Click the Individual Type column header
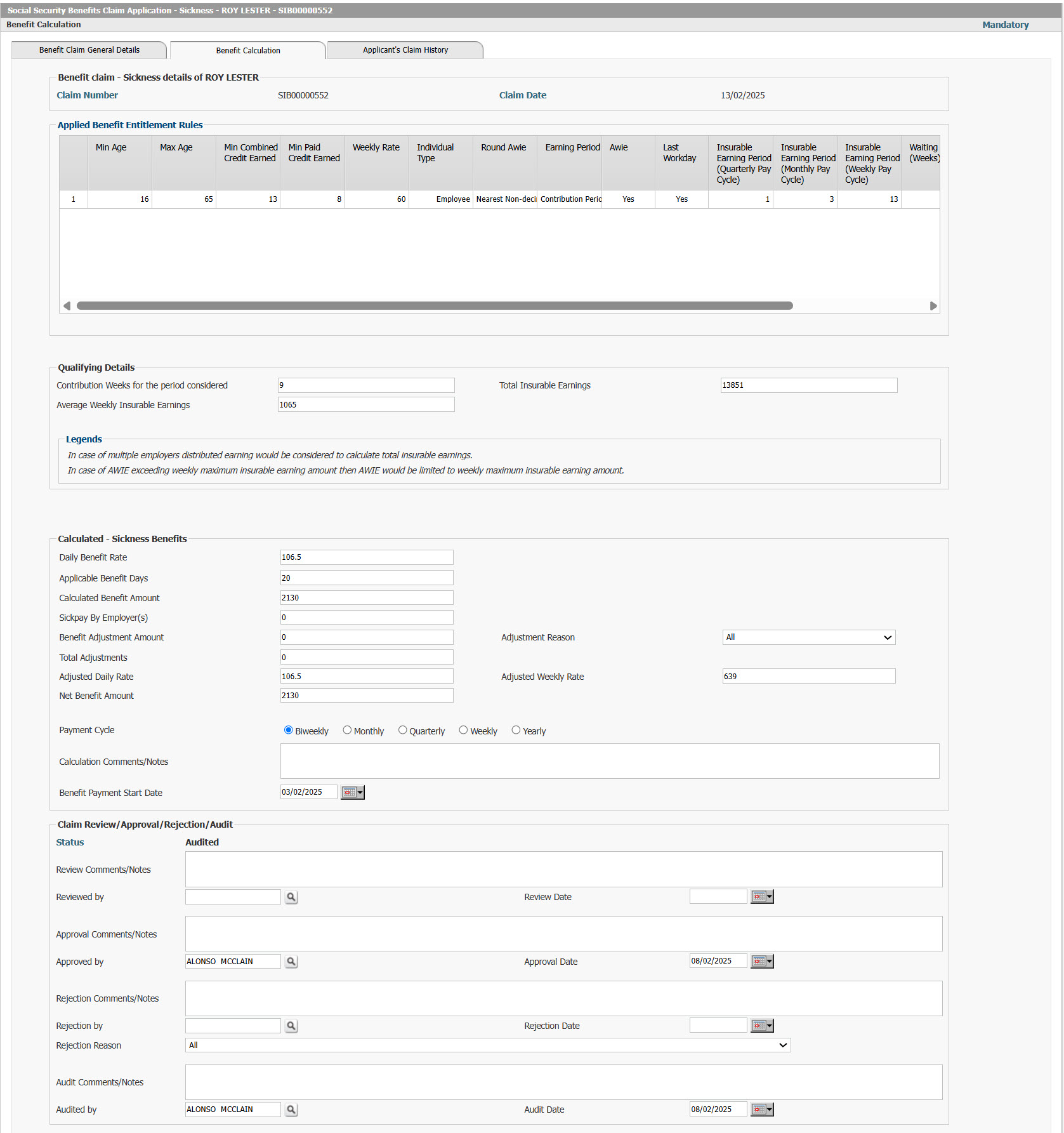The image size is (1064, 1133). pyautogui.click(x=441, y=163)
